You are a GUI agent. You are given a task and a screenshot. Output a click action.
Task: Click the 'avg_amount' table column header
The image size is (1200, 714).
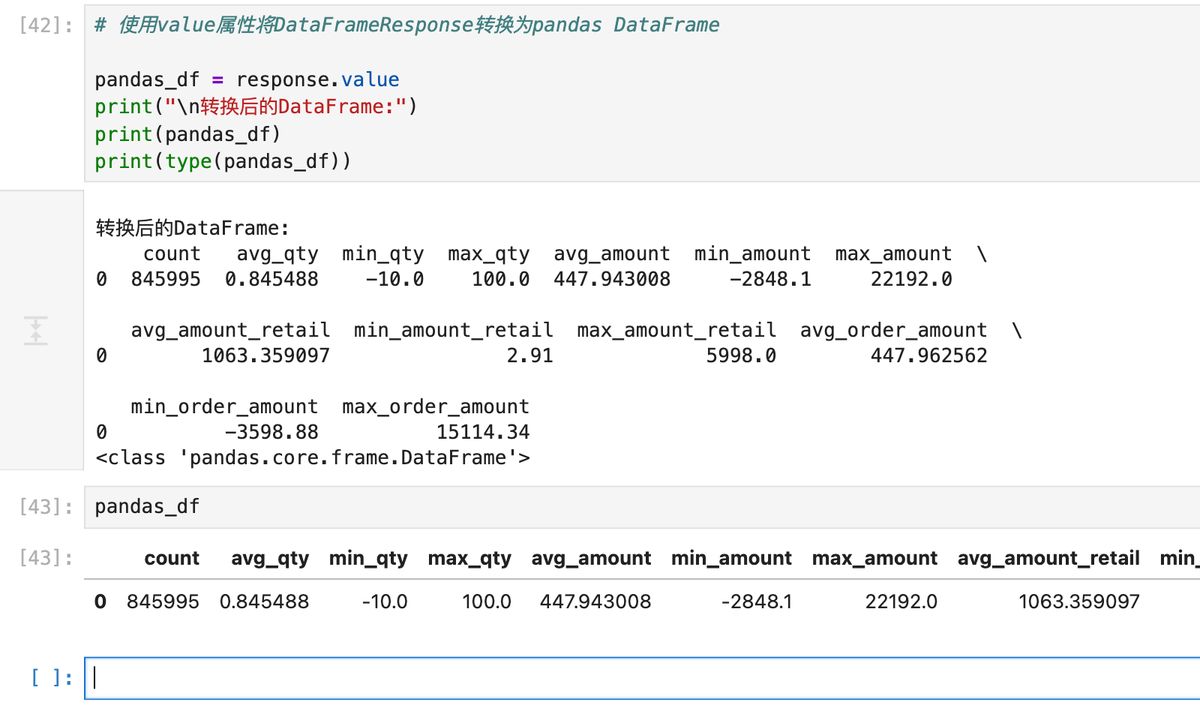(x=591, y=558)
